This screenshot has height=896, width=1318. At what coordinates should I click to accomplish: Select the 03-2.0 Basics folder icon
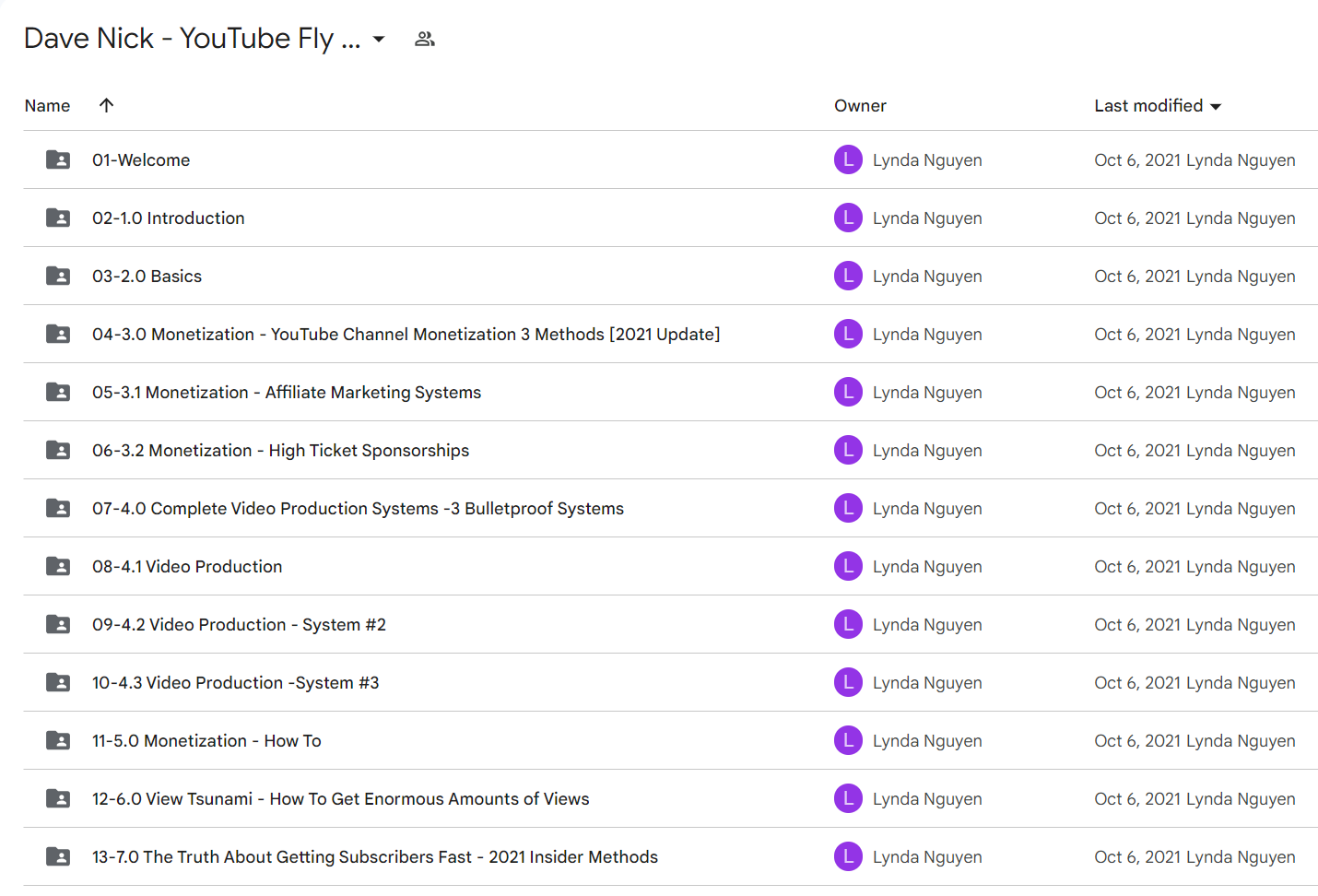[58, 276]
